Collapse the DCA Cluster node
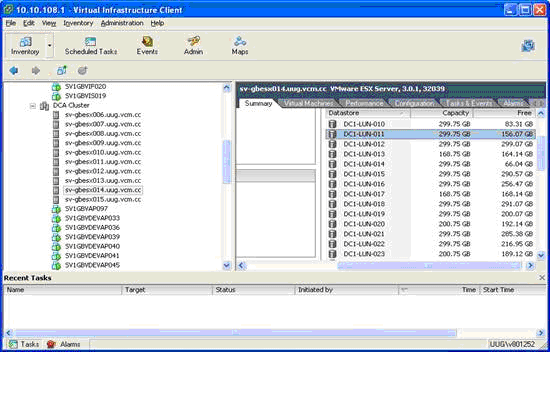This screenshot has width=550, height=410. pos(33,106)
